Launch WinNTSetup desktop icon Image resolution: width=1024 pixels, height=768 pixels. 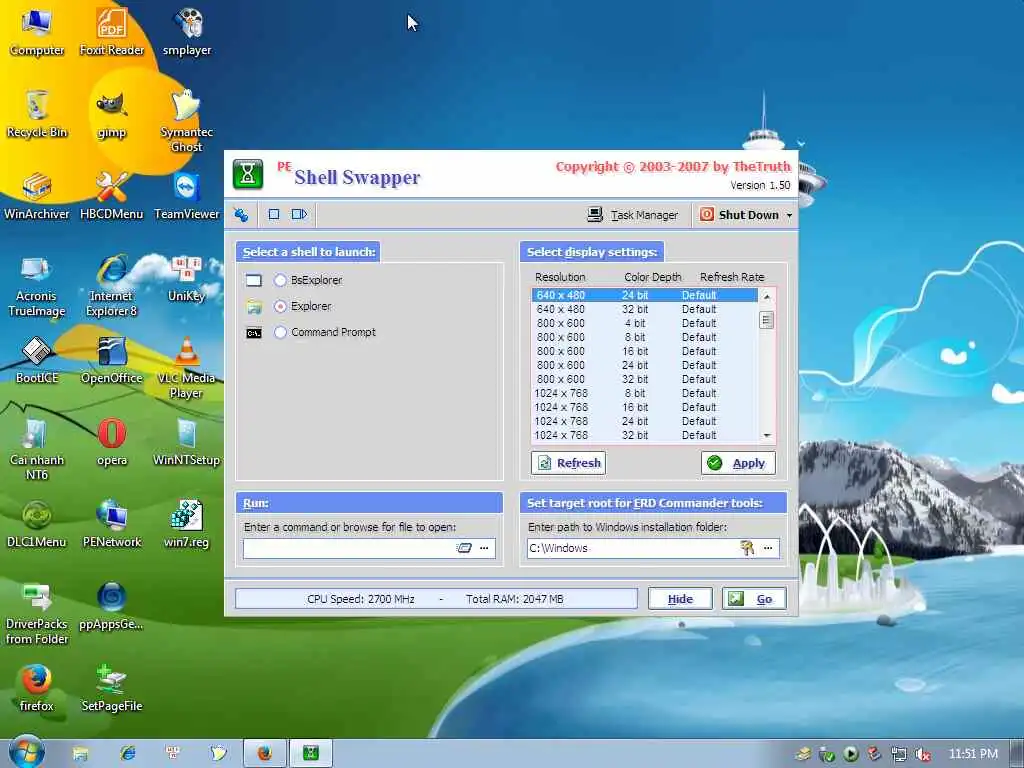(187, 442)
